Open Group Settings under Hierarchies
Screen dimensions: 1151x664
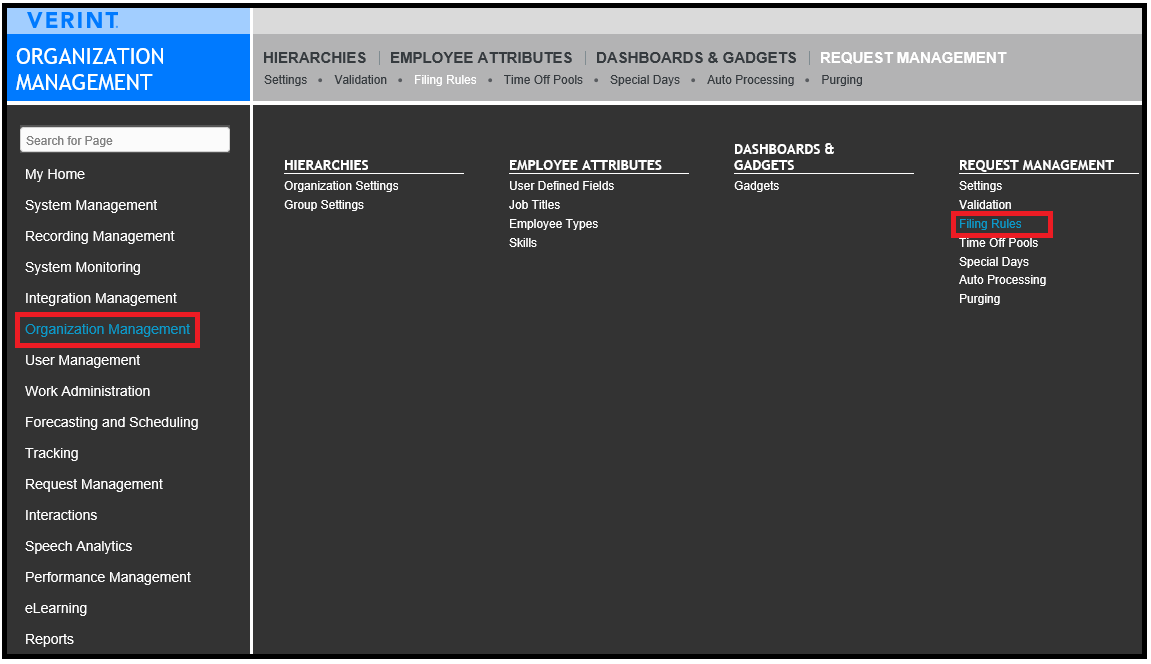(x=324, y=205)
